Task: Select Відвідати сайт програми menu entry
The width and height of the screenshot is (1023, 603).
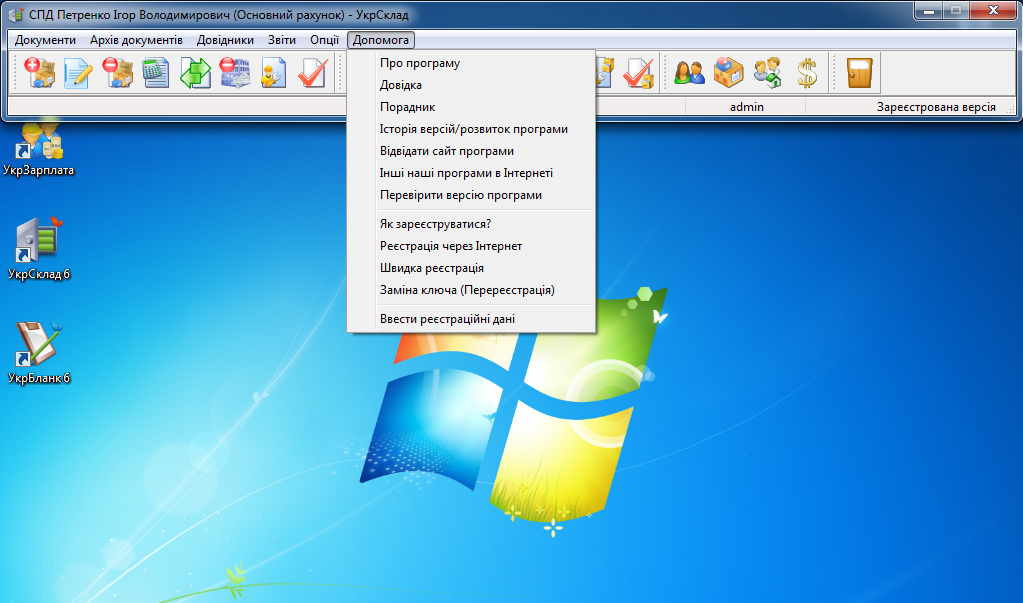Action: click(446, 151)
